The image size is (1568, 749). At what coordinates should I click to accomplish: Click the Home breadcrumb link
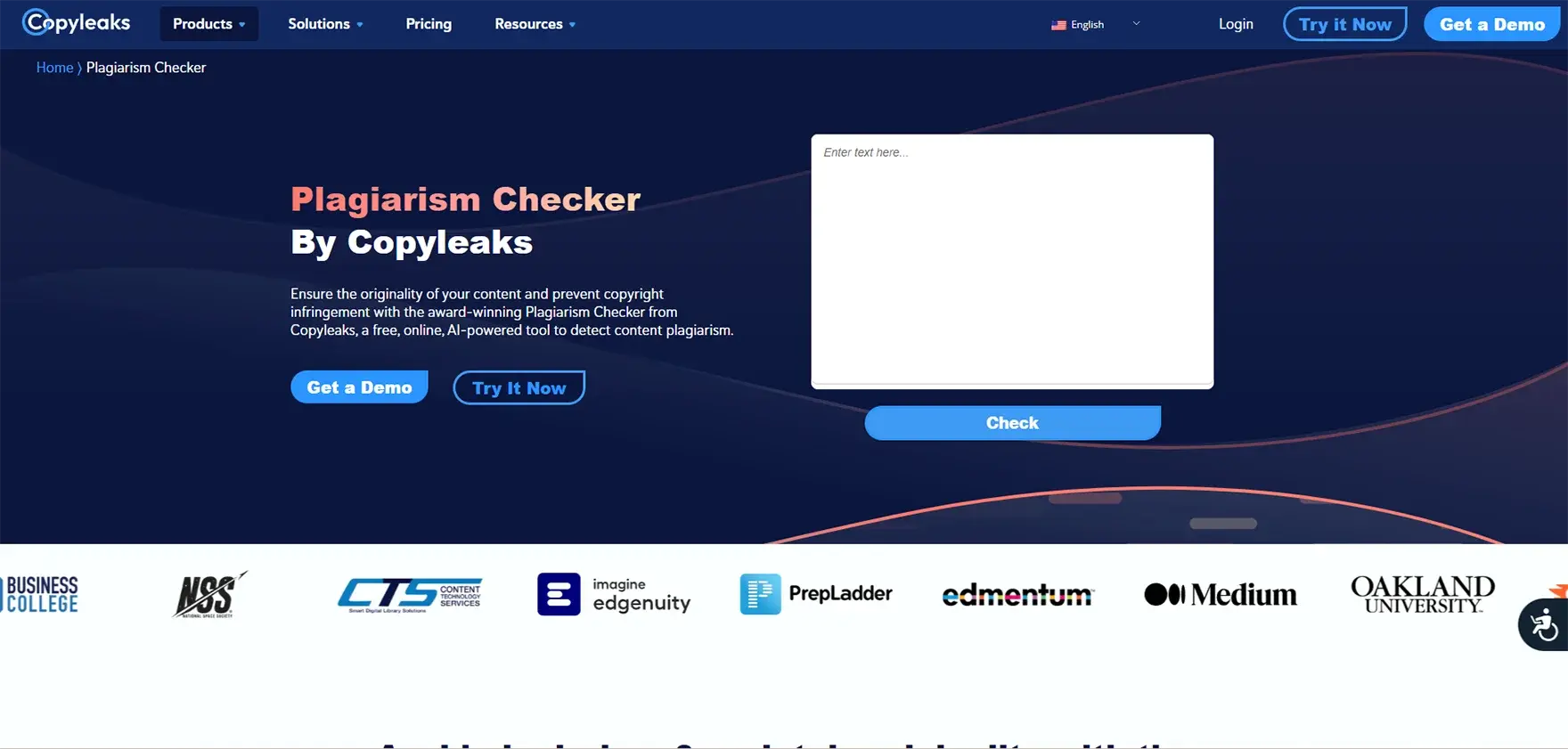(x=54, y=68)
